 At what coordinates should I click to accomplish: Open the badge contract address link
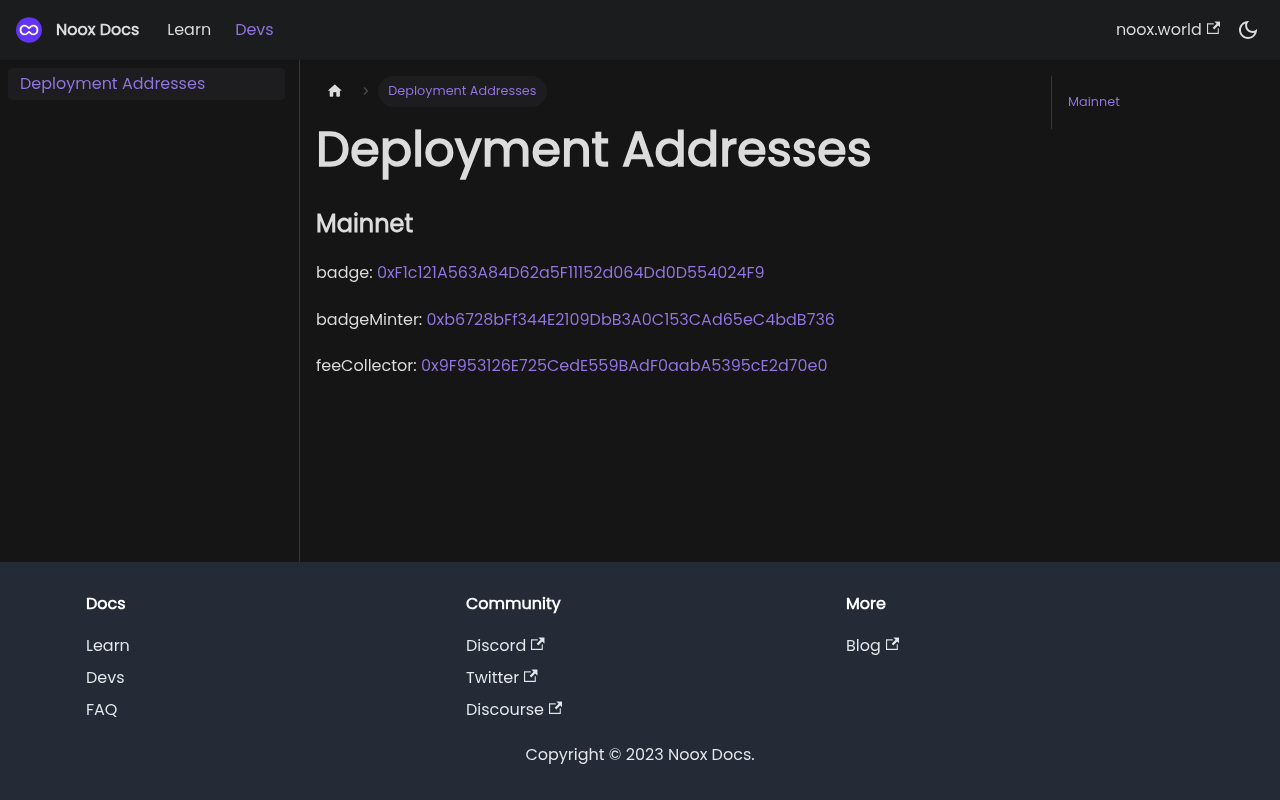571,273
